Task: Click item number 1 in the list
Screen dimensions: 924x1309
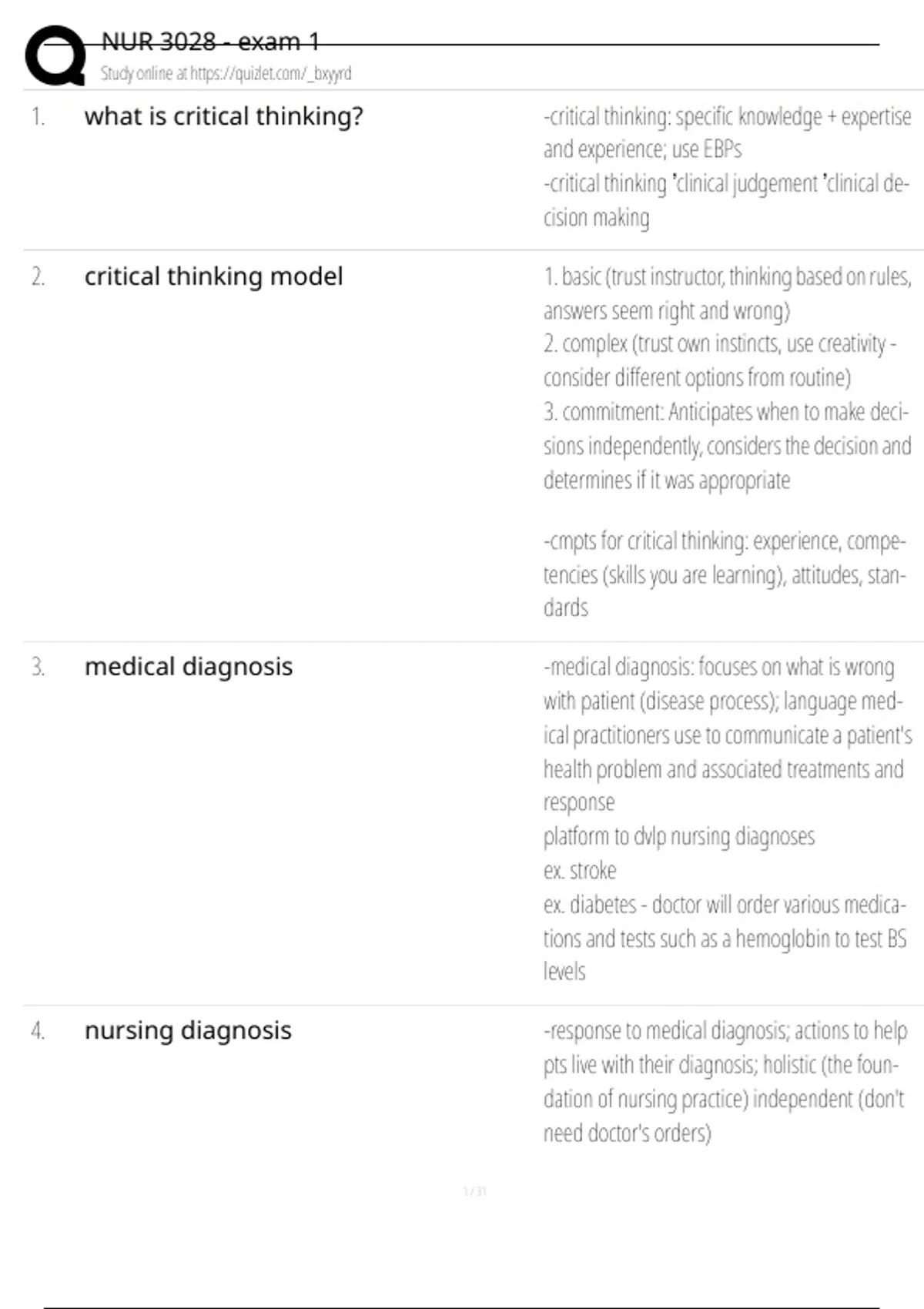Action: [x=38, y=117]
